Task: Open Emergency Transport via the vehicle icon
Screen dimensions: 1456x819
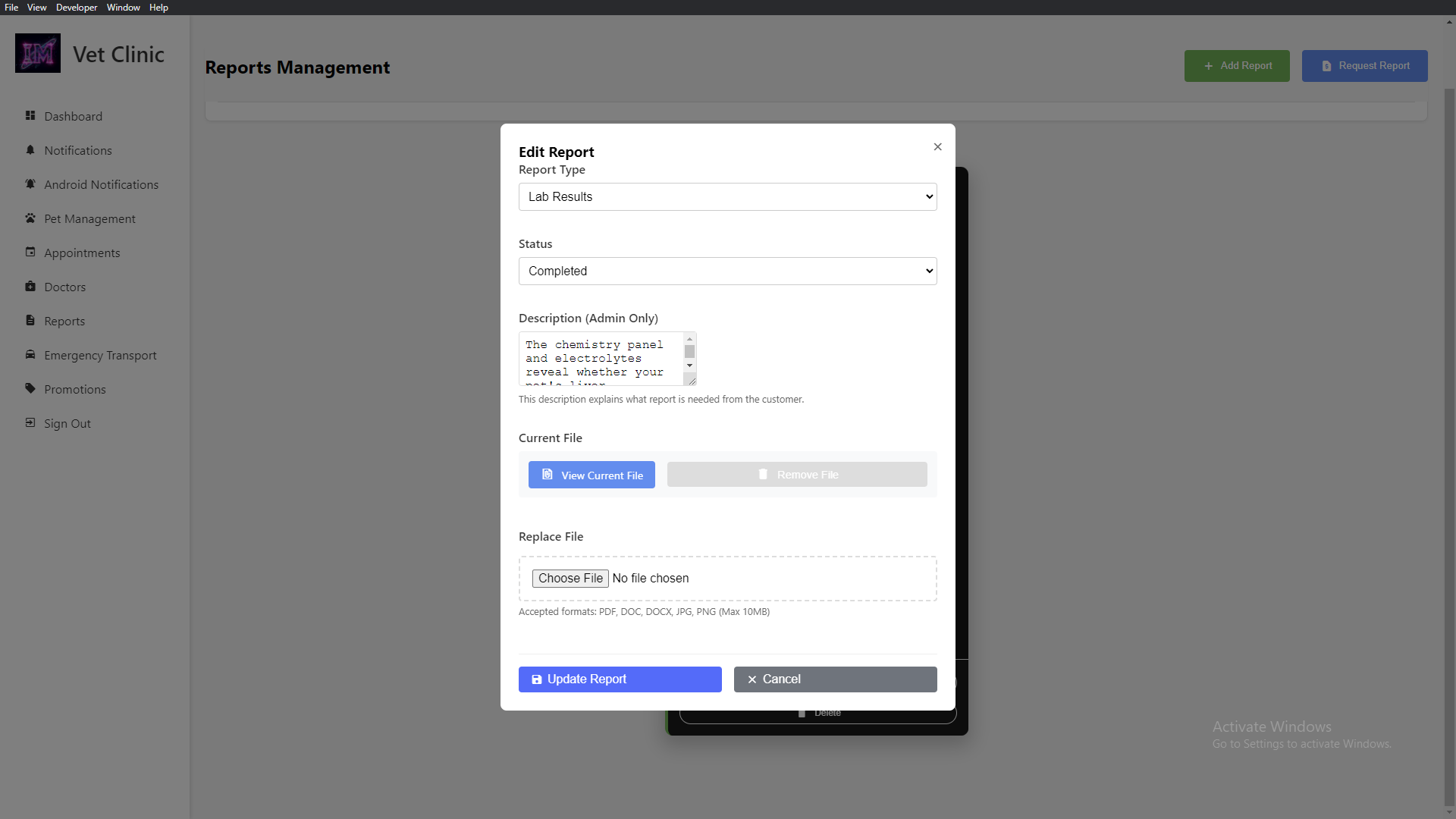Action: pyautogui.click(x=30, y=355)
